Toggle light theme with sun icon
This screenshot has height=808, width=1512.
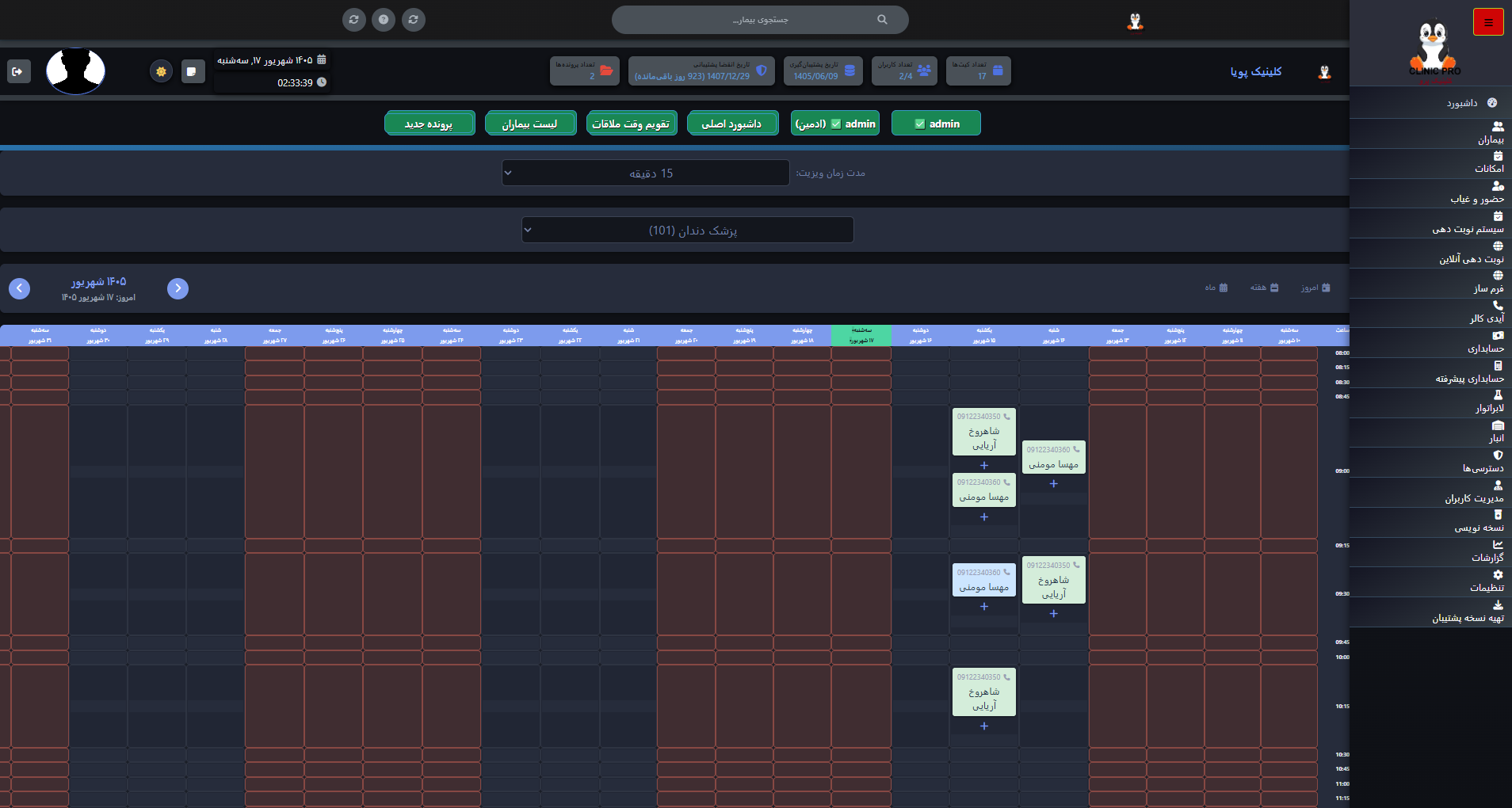click(161, 71)
